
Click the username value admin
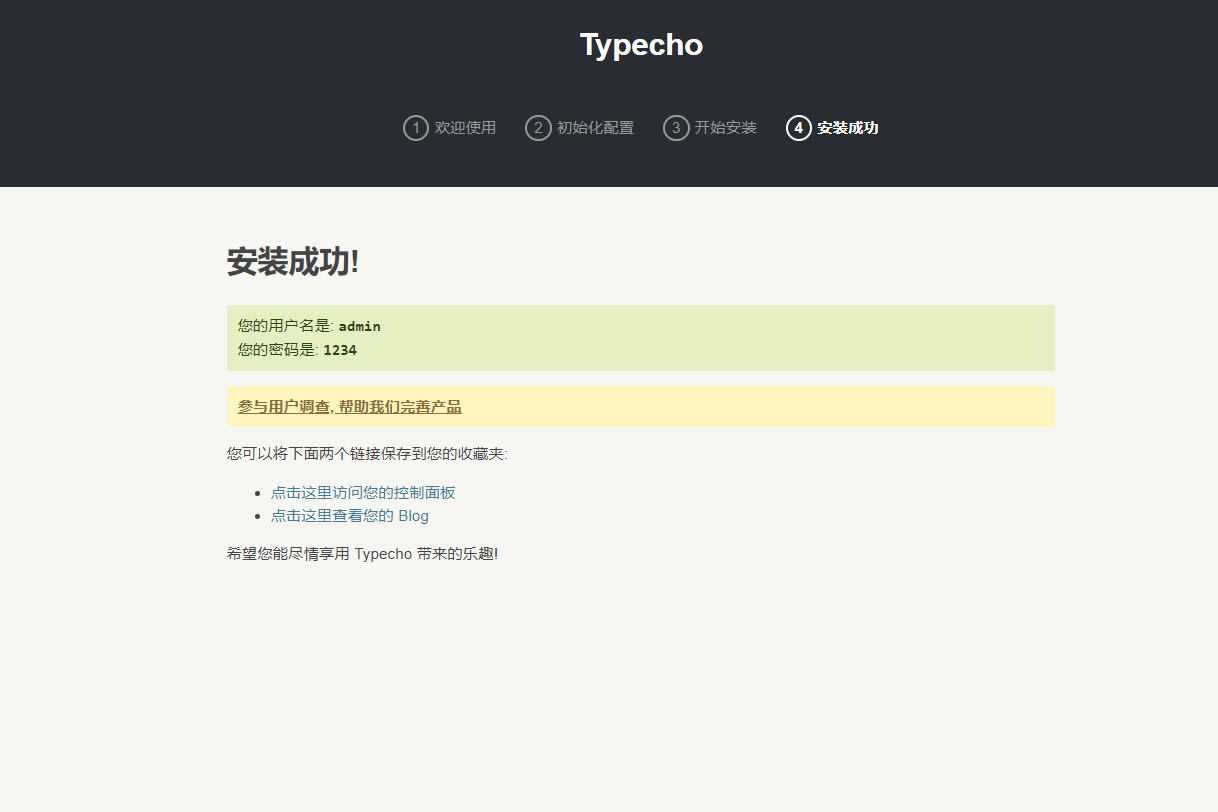pos(360,326)
